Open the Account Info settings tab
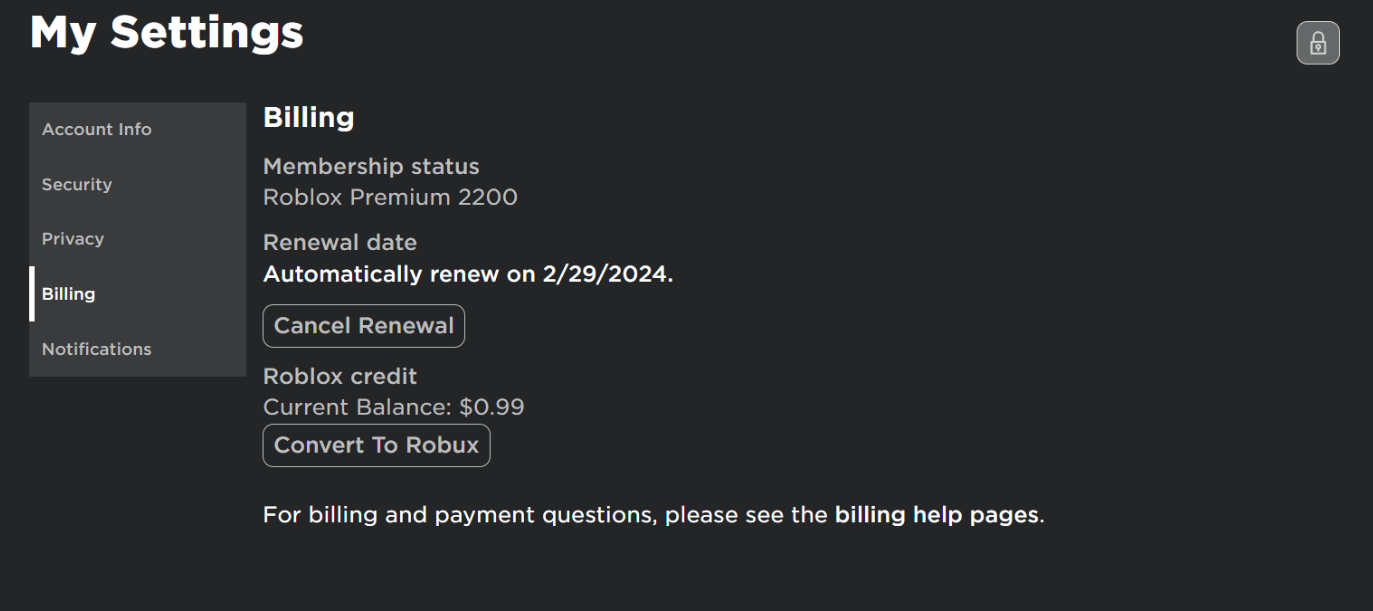1373x611 pixels. 97,129
